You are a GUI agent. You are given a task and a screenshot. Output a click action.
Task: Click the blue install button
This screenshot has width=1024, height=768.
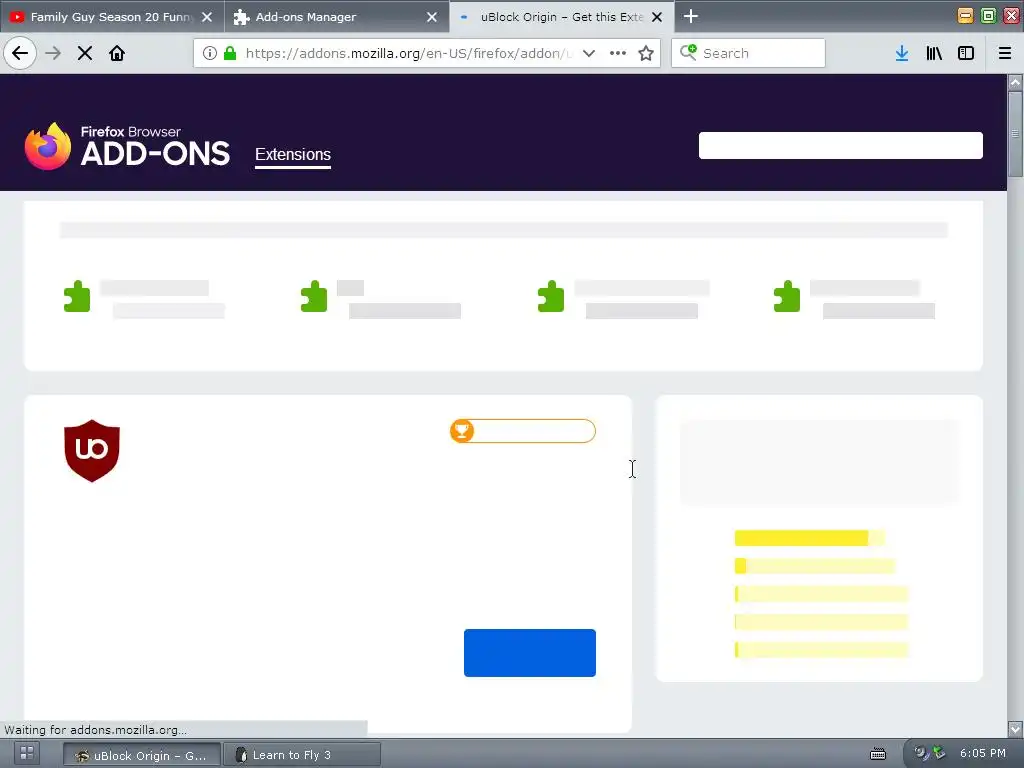[x=530, y=653]
